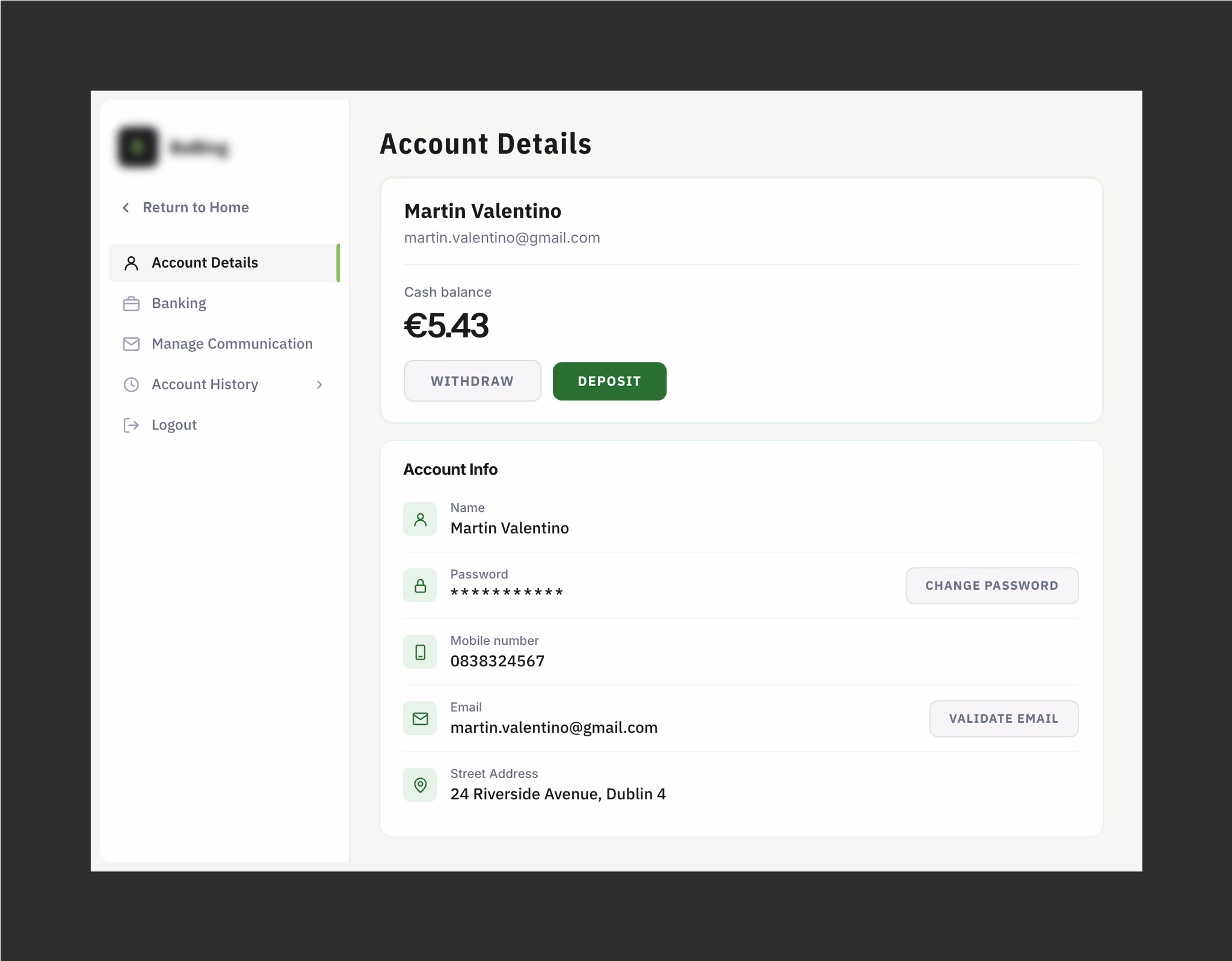Click the clock icon next to Account History

click(131, 384)
